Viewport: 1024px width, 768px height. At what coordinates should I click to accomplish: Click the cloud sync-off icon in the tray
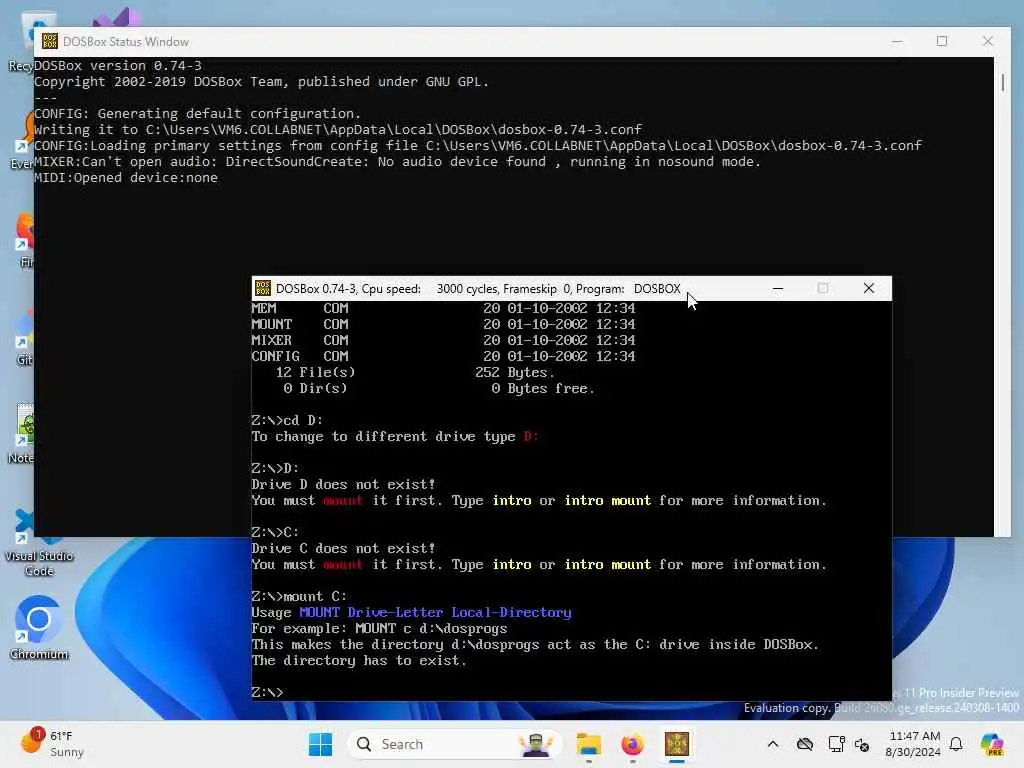805,744
